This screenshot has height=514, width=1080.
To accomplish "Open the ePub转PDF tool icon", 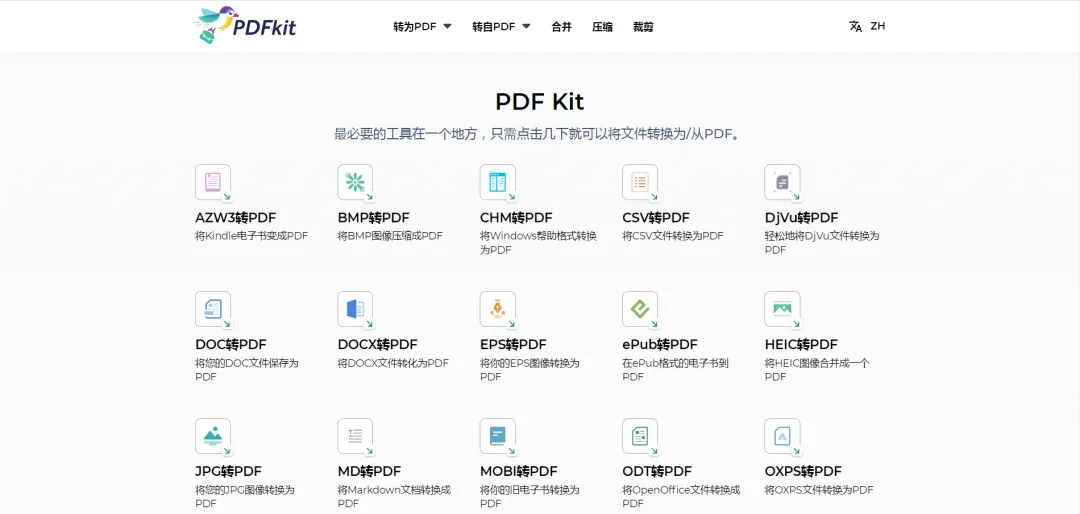I will pos(640,309).
